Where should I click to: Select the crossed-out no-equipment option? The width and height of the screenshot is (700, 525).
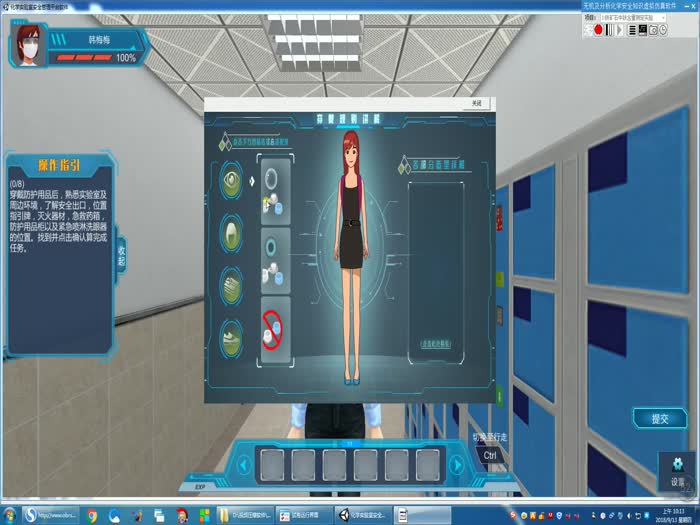coord(275,329)
